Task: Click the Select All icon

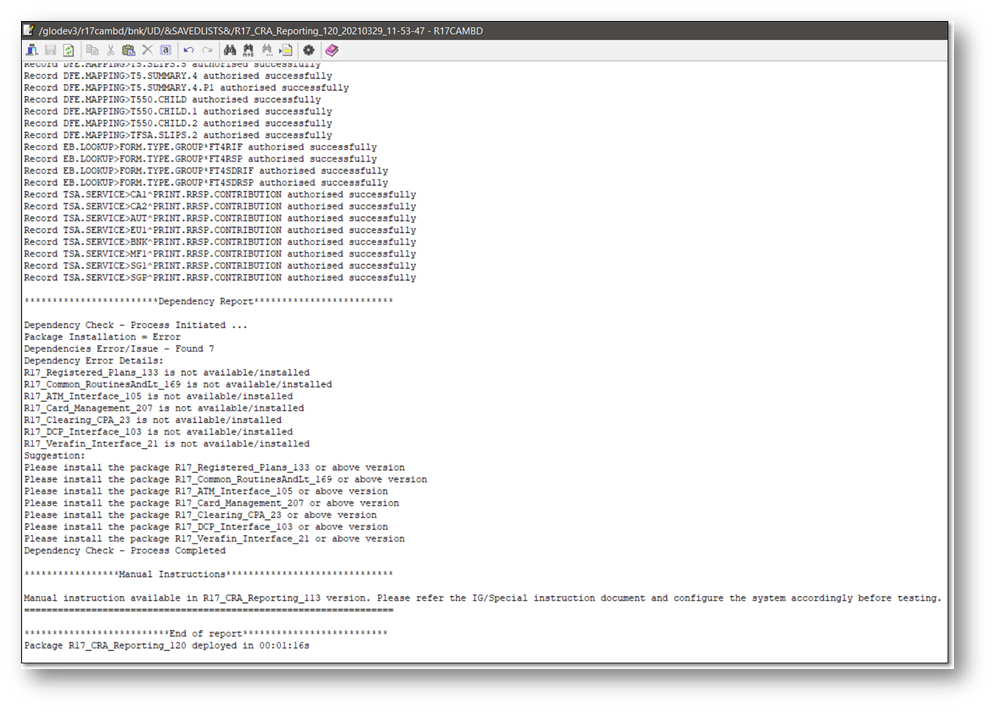Action: 165,50
